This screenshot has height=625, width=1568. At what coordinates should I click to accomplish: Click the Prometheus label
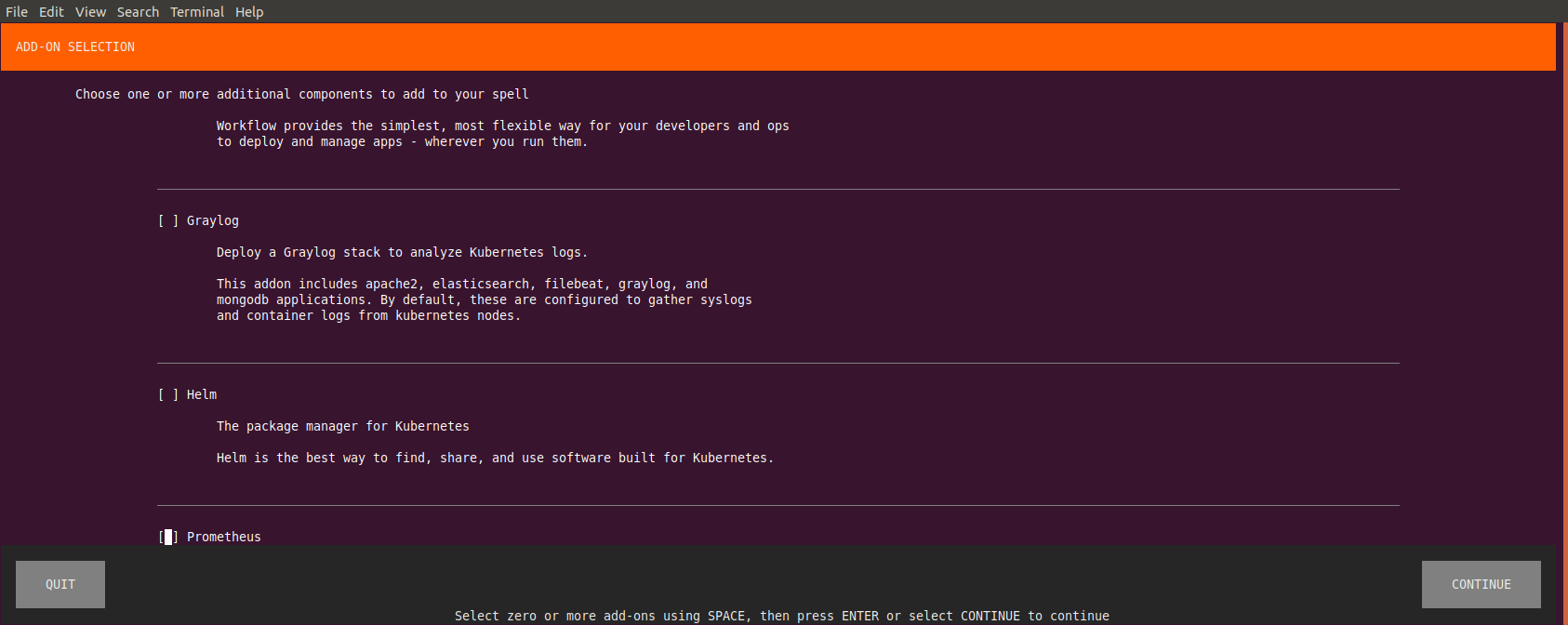pyautogui.click(x=224, y=537)
